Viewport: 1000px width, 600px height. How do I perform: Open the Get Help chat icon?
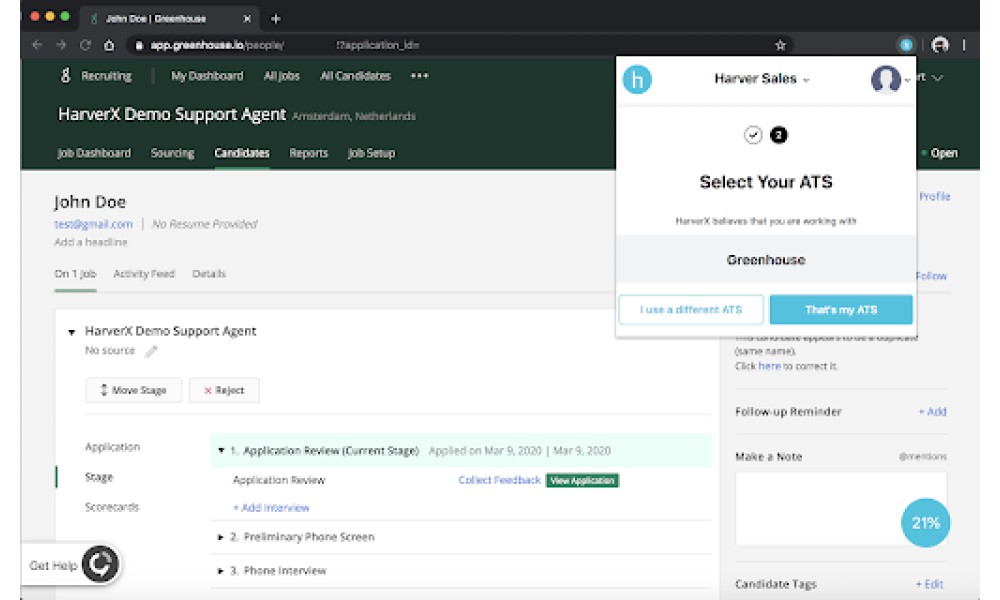(x=100, y=564)
